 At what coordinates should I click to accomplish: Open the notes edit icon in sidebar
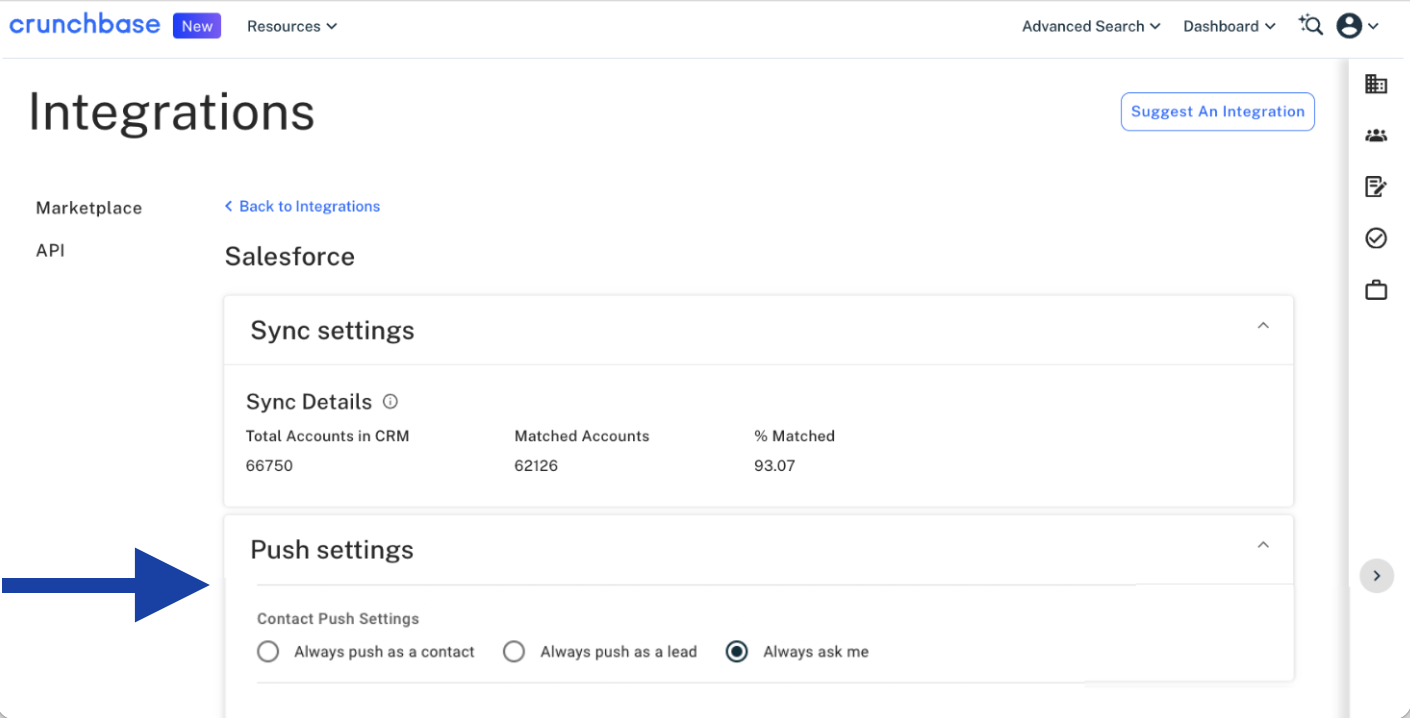coord(1376,186)
